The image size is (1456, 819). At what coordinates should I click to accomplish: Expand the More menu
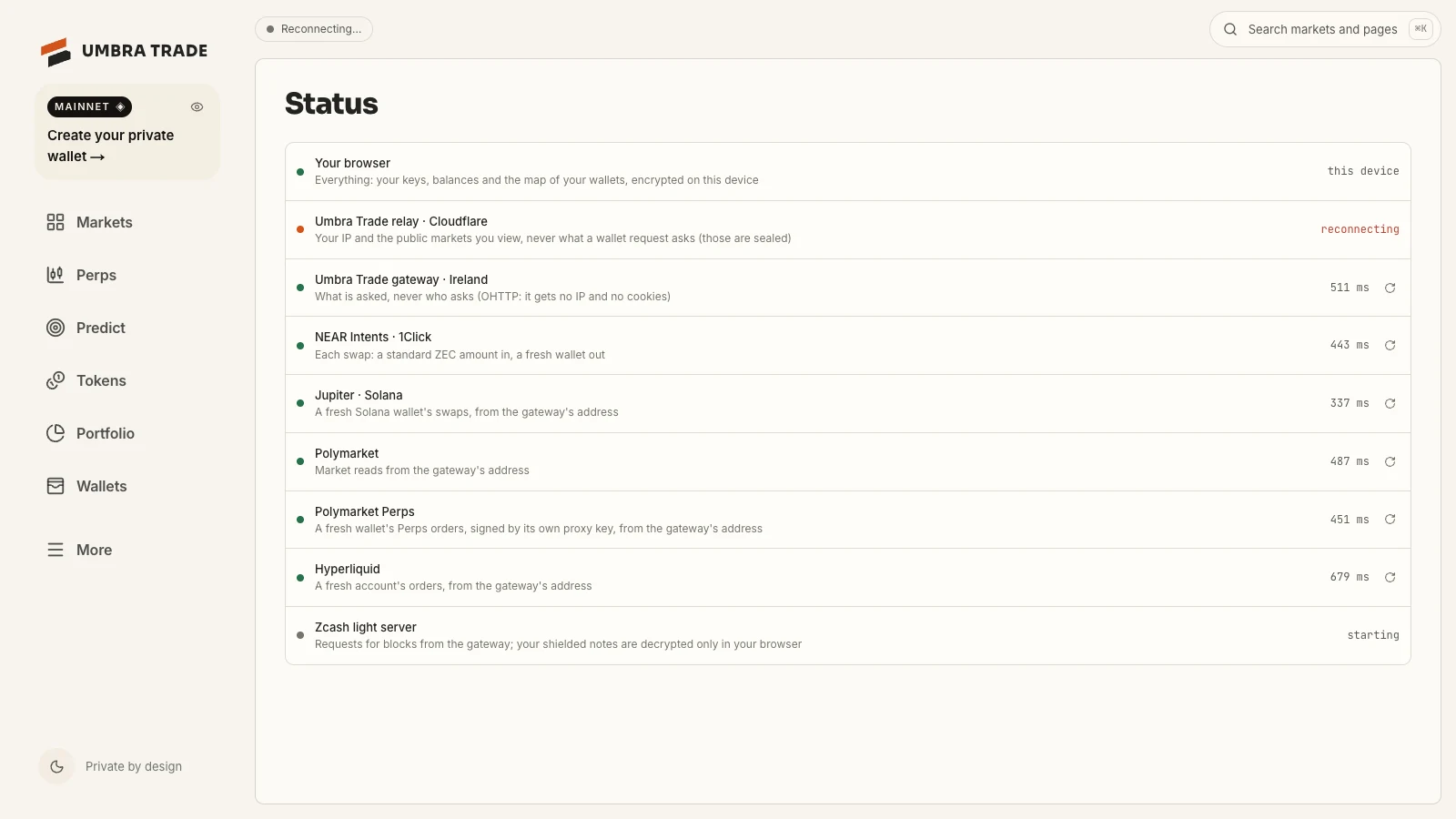click(x=127, y=550)
